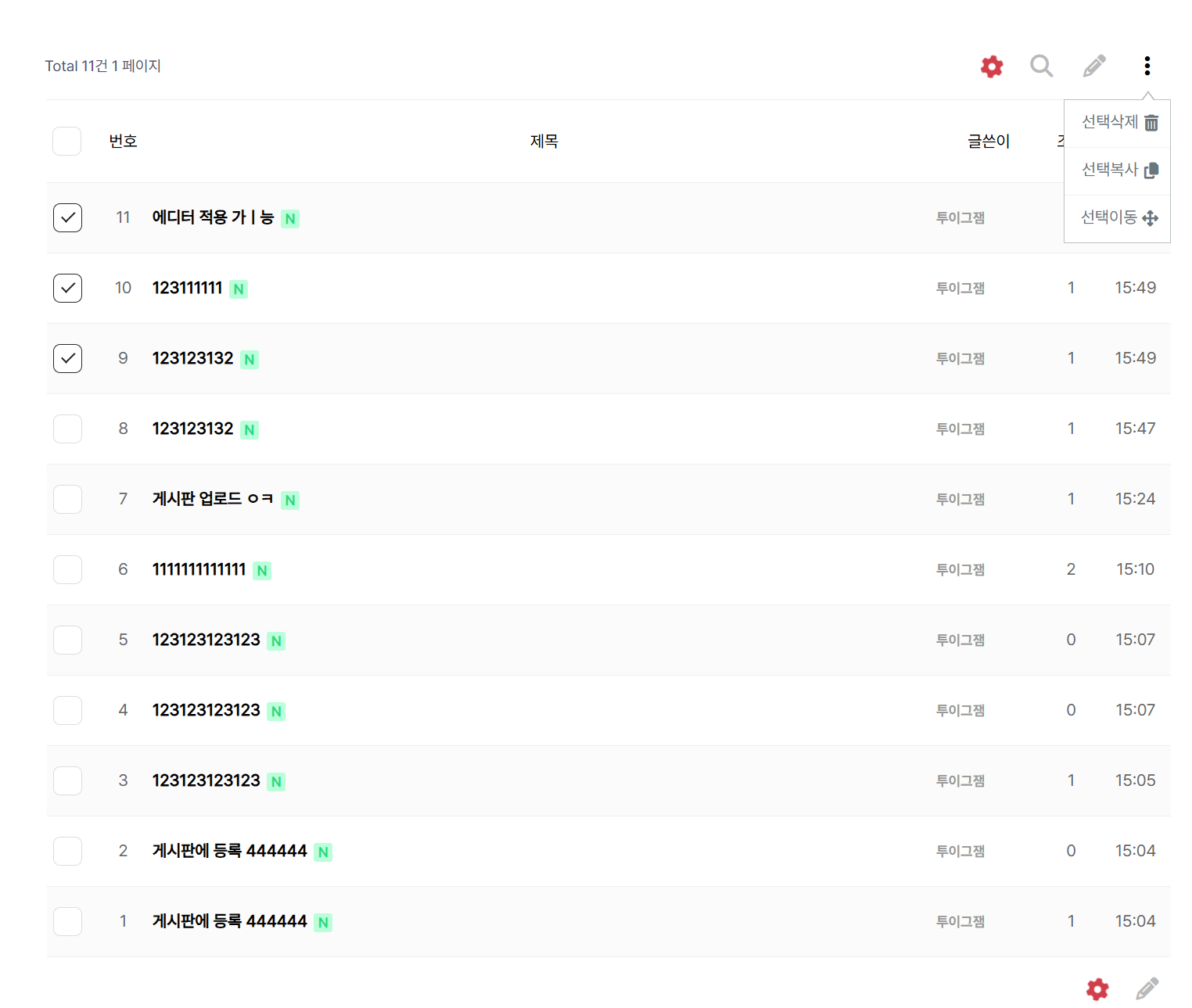Check the checkbox for post 5
1192x1008 pixels.
point(67,640)
